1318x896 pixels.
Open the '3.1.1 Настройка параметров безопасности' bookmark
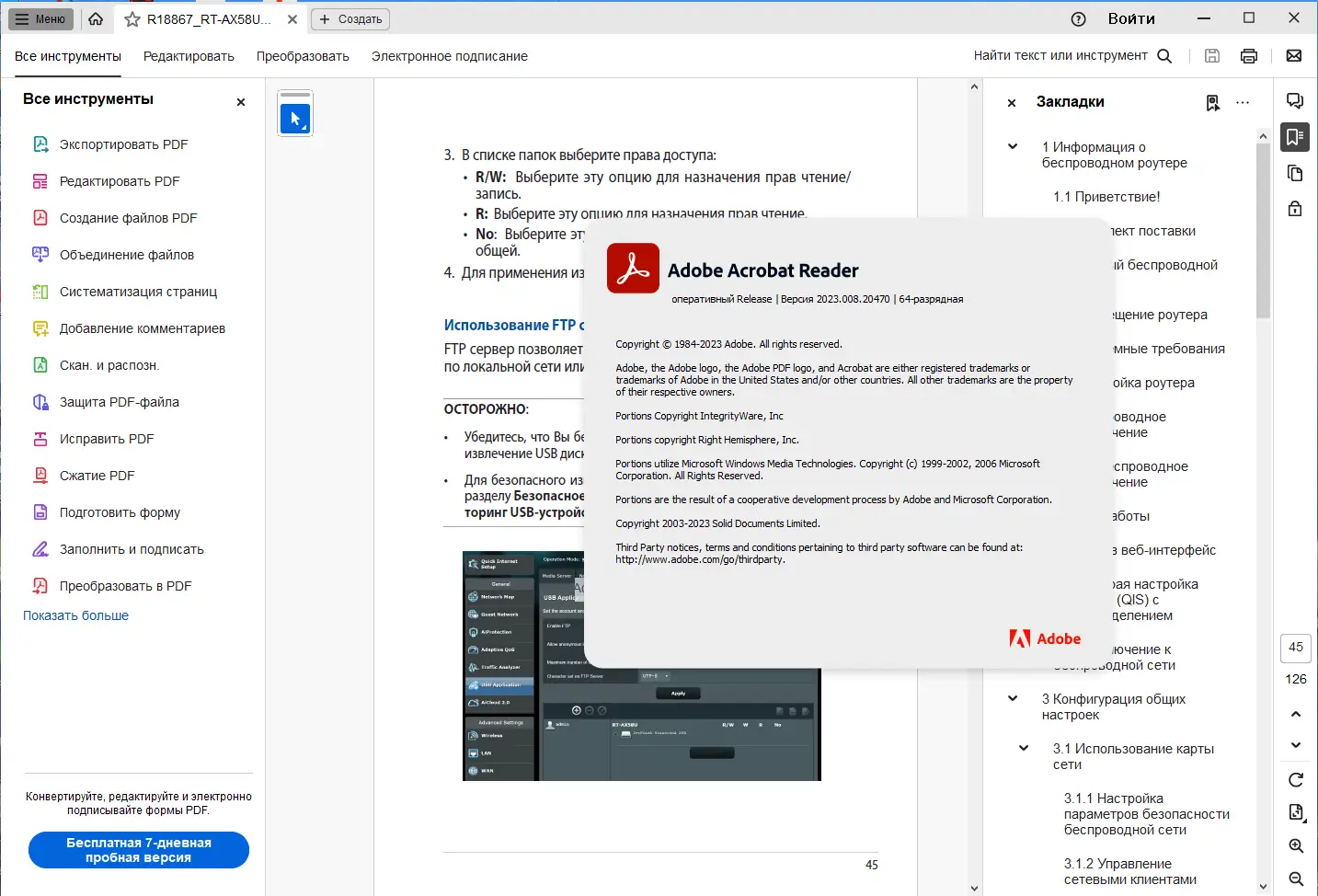1147,814
